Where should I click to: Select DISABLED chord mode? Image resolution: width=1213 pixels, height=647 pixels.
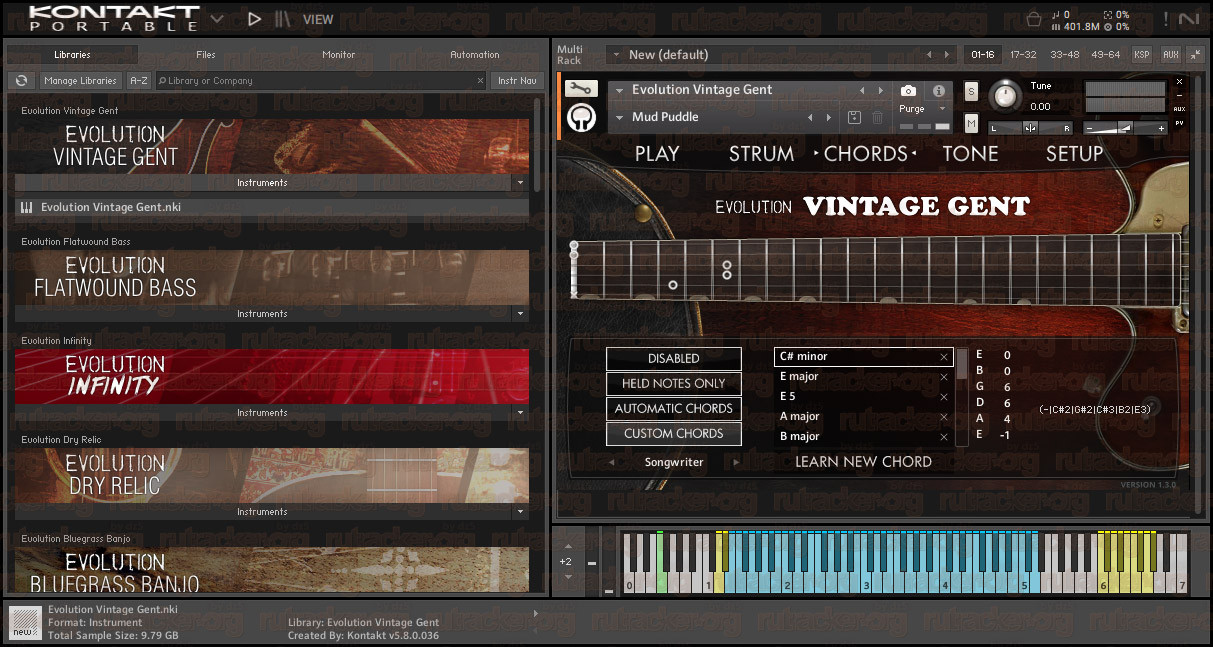point(674,358)
